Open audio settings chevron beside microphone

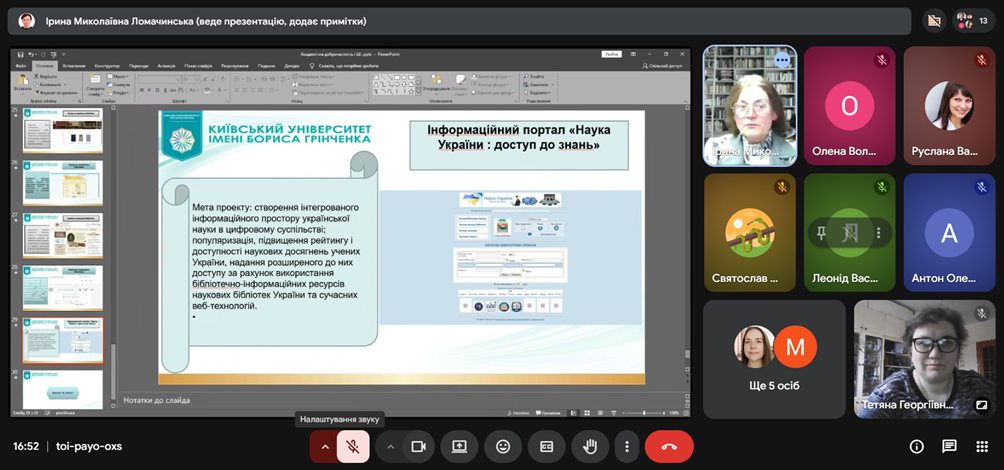[x=325, y=446]
